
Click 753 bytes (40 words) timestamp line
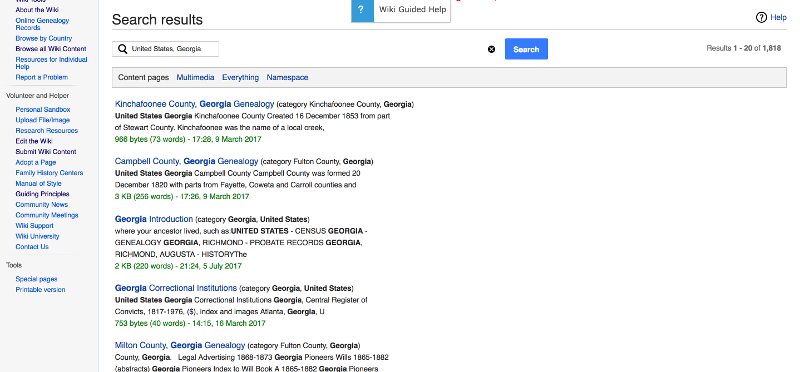(x=190, y=324)
